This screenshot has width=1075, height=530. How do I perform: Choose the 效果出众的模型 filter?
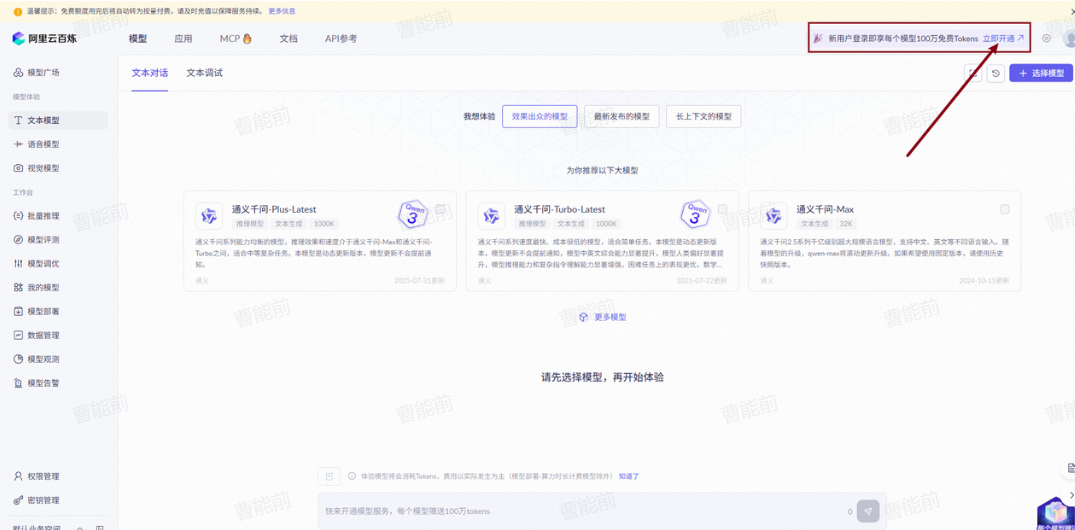pos(540,117)
